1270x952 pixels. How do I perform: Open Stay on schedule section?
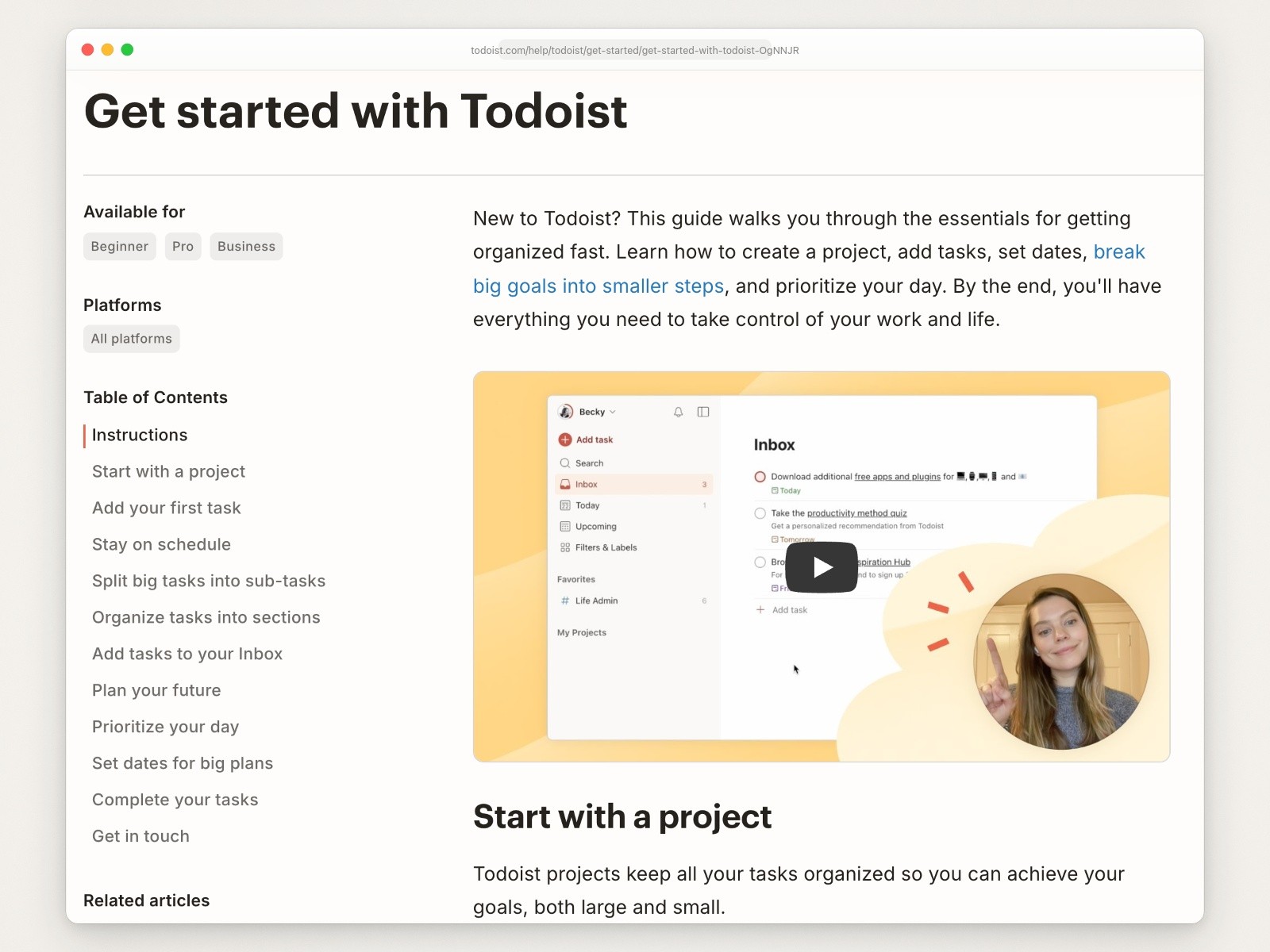coord(161,544)
